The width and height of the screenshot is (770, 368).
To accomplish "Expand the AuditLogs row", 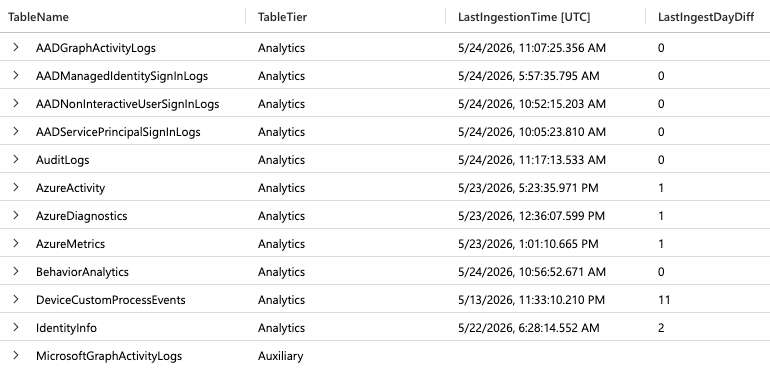I will tap(16, 160).
